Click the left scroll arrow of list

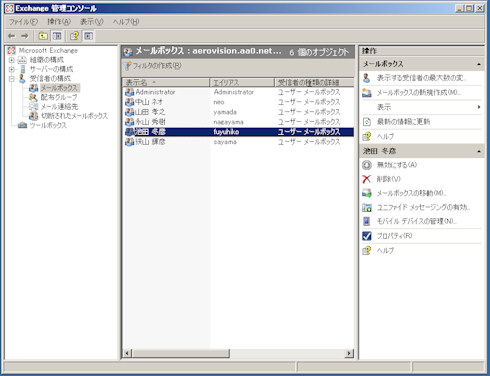128,353
